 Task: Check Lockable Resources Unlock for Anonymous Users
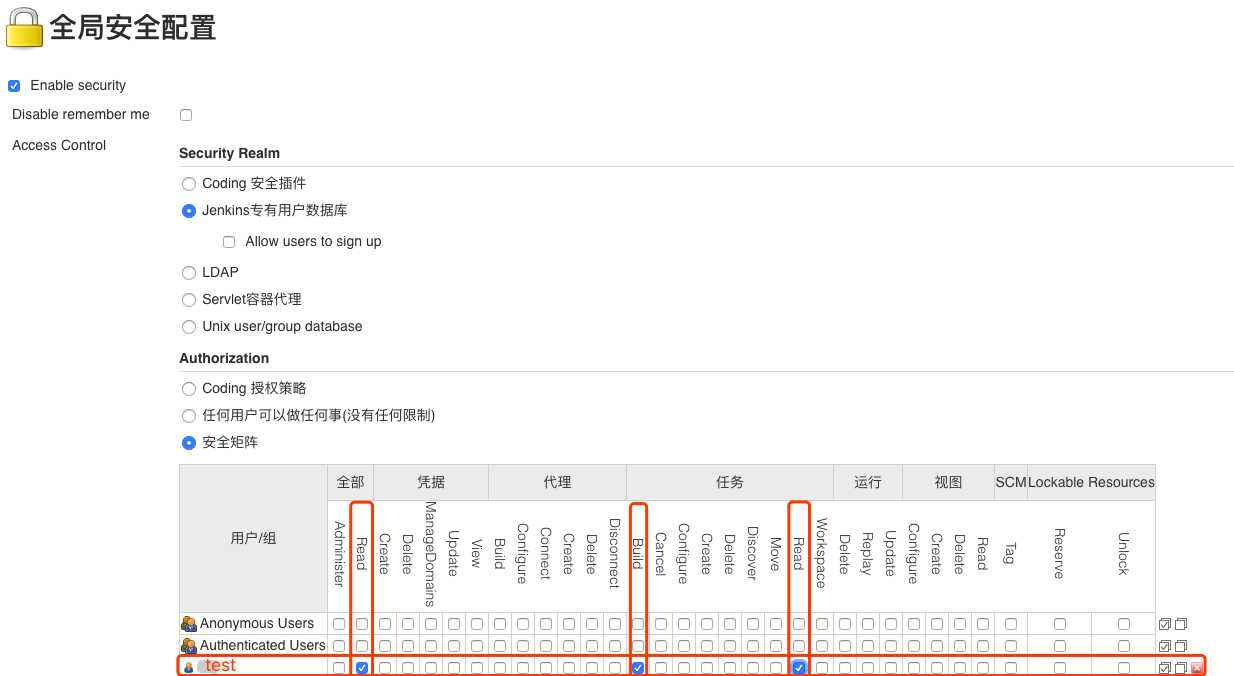(1124, 624)
